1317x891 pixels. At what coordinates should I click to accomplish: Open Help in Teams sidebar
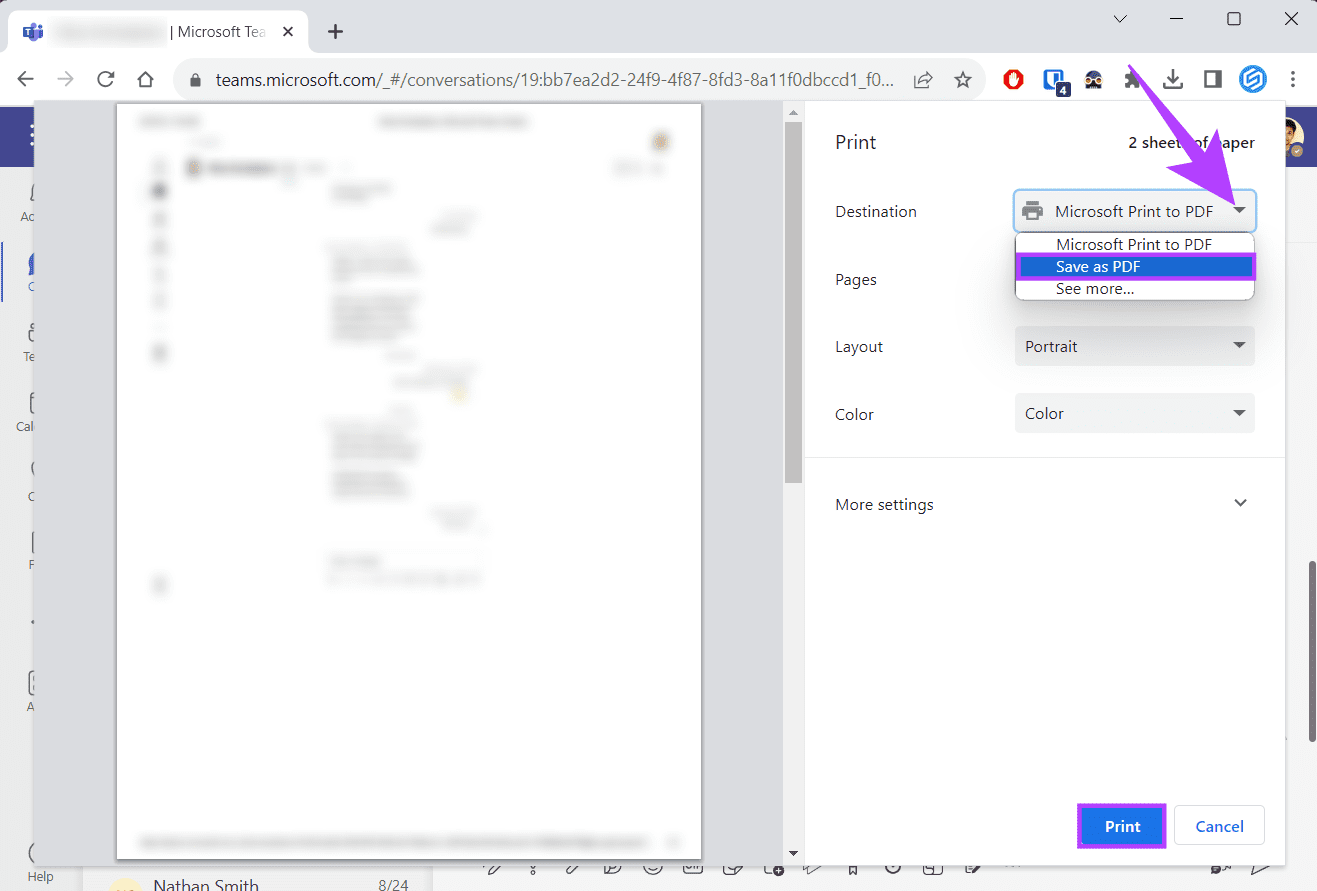(41, 862)
